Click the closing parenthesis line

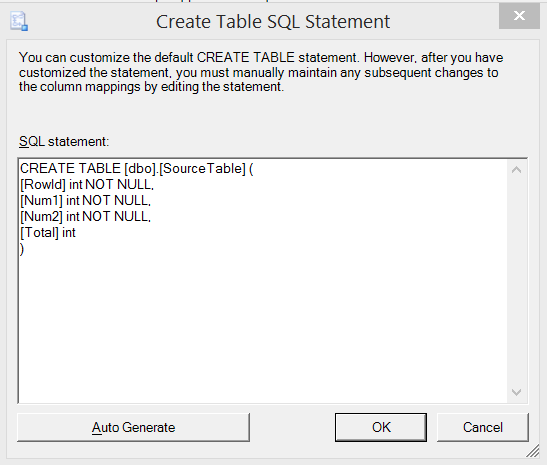[22, 249]
